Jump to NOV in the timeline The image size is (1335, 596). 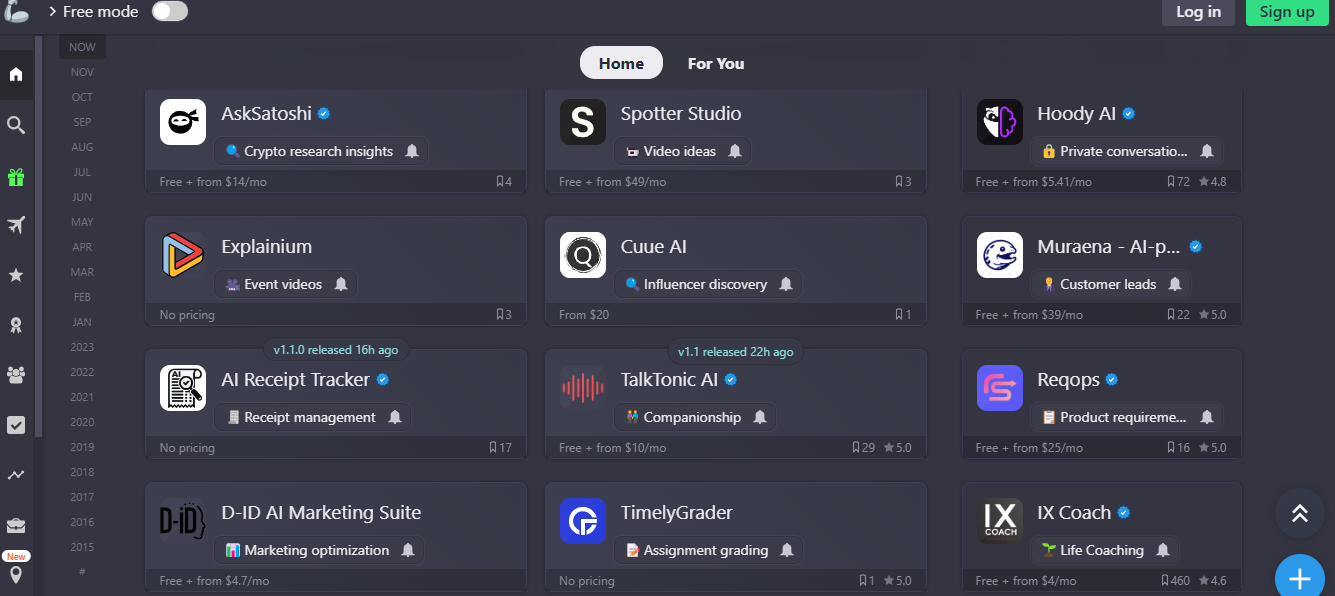82,72
